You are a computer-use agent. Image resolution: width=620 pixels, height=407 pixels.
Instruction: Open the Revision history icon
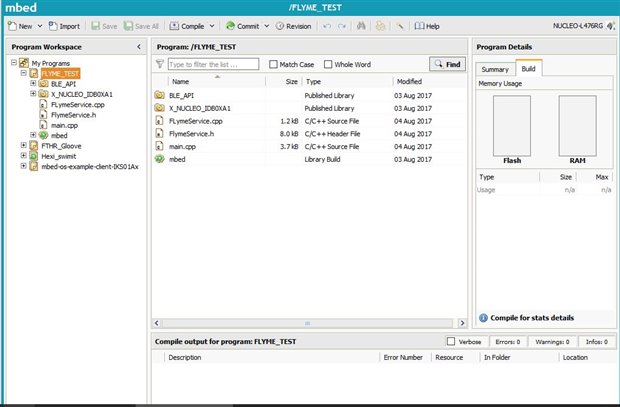click(x=280, y=26)
